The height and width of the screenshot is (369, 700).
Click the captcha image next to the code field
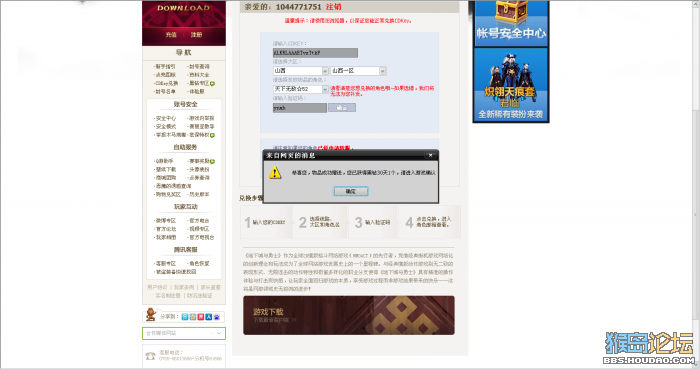pyautogui.click(x=342, y=108)
